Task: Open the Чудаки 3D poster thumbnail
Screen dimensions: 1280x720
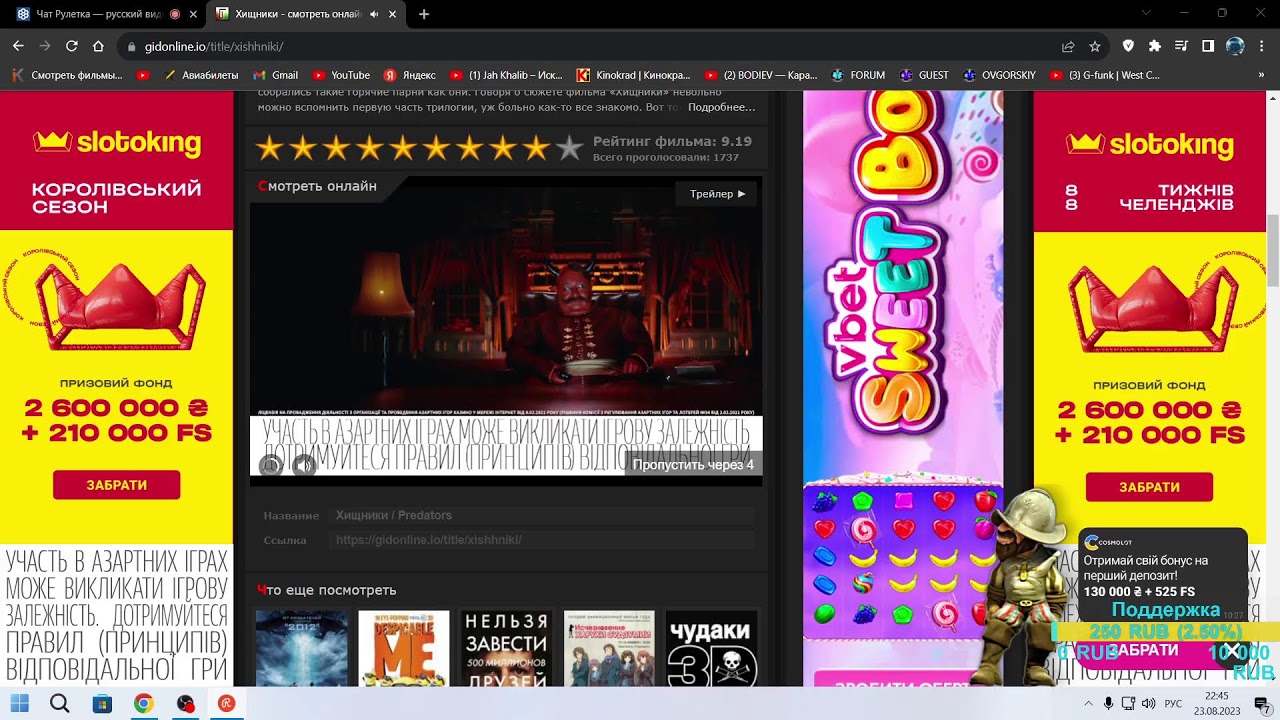Action: point(711,648)
